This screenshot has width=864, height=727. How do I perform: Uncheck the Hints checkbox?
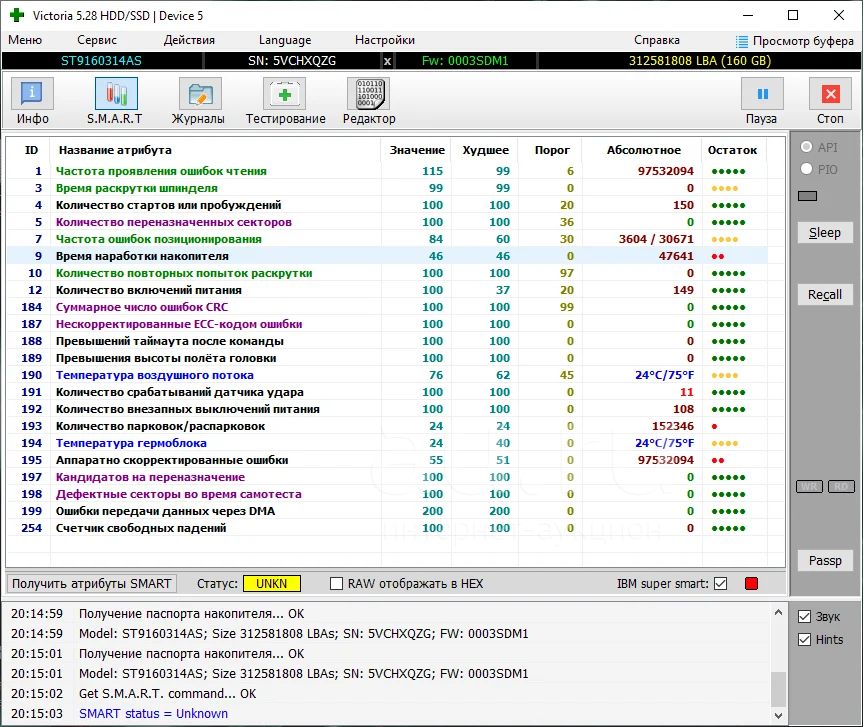coord(804,640)
